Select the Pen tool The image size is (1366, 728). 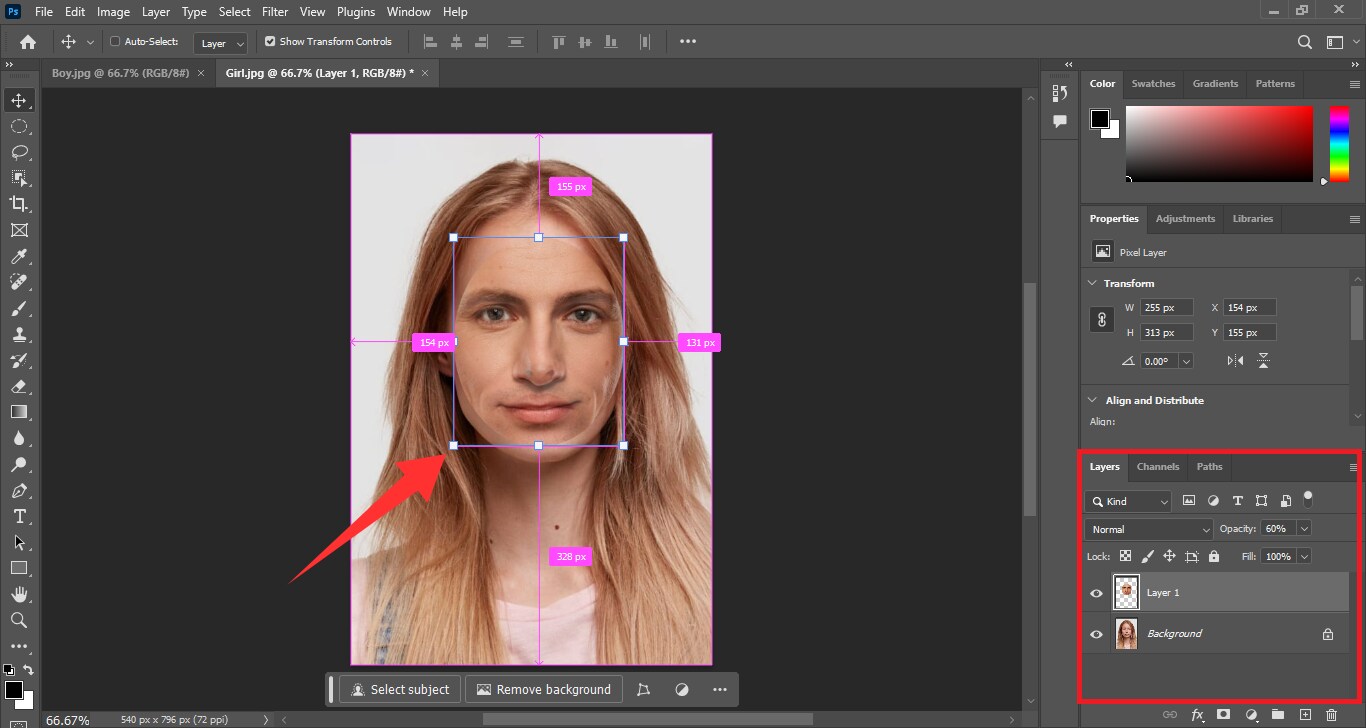pos(19,490)
